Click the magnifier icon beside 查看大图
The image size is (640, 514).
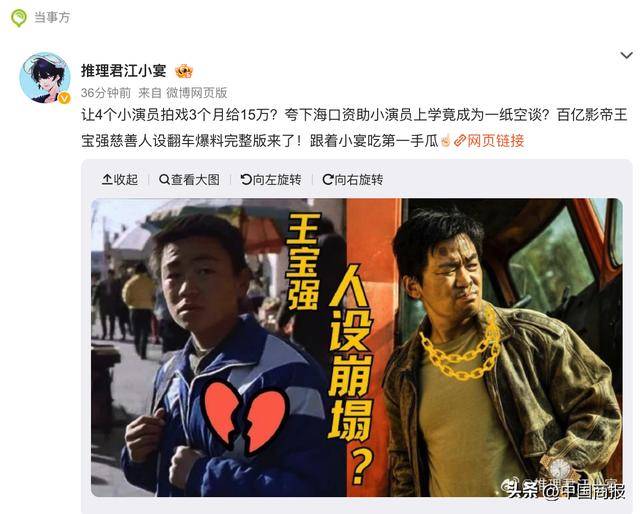164,179
